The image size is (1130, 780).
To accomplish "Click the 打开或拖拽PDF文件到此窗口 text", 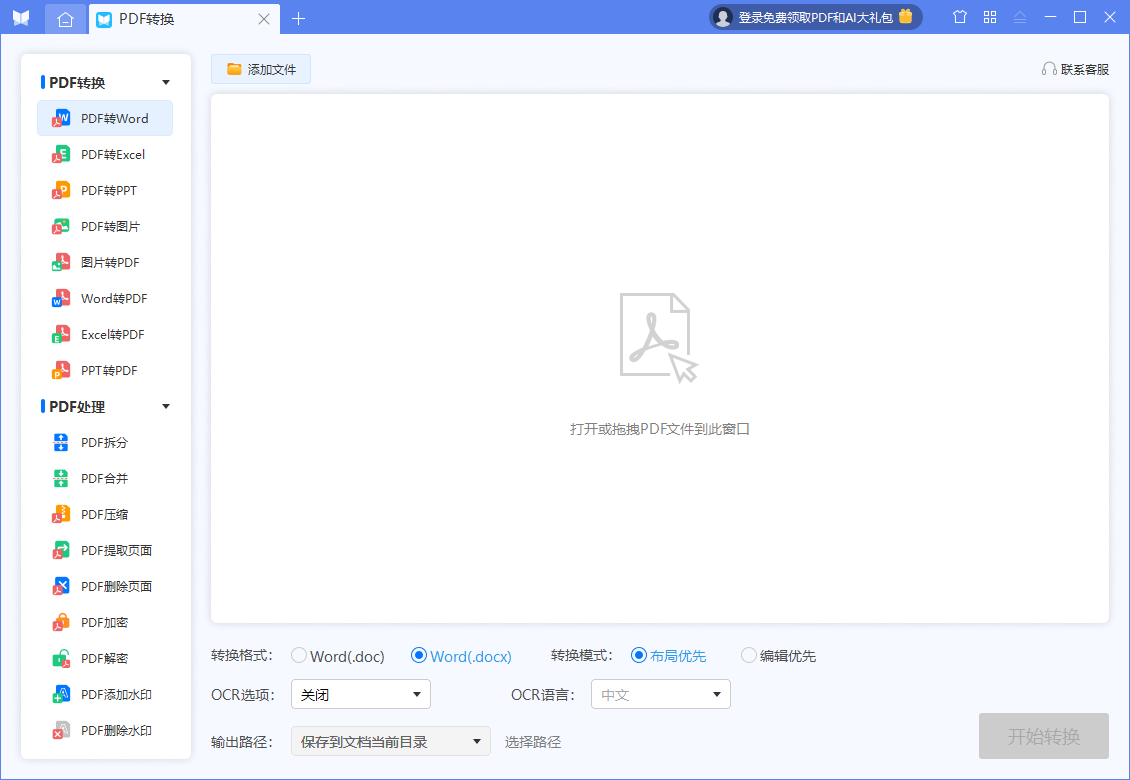I will (659, 429).
